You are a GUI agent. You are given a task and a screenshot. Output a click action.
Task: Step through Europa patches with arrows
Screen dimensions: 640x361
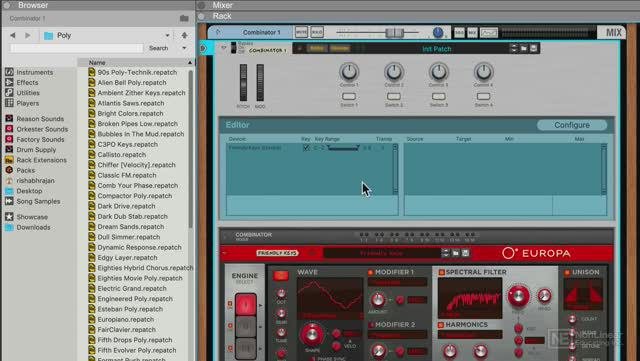[x=446, y=253]
